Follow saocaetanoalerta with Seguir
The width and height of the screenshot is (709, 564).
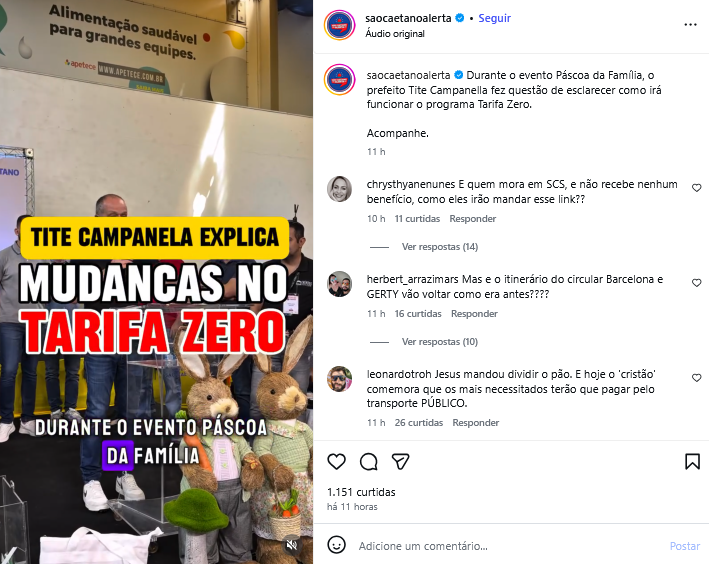494,18
